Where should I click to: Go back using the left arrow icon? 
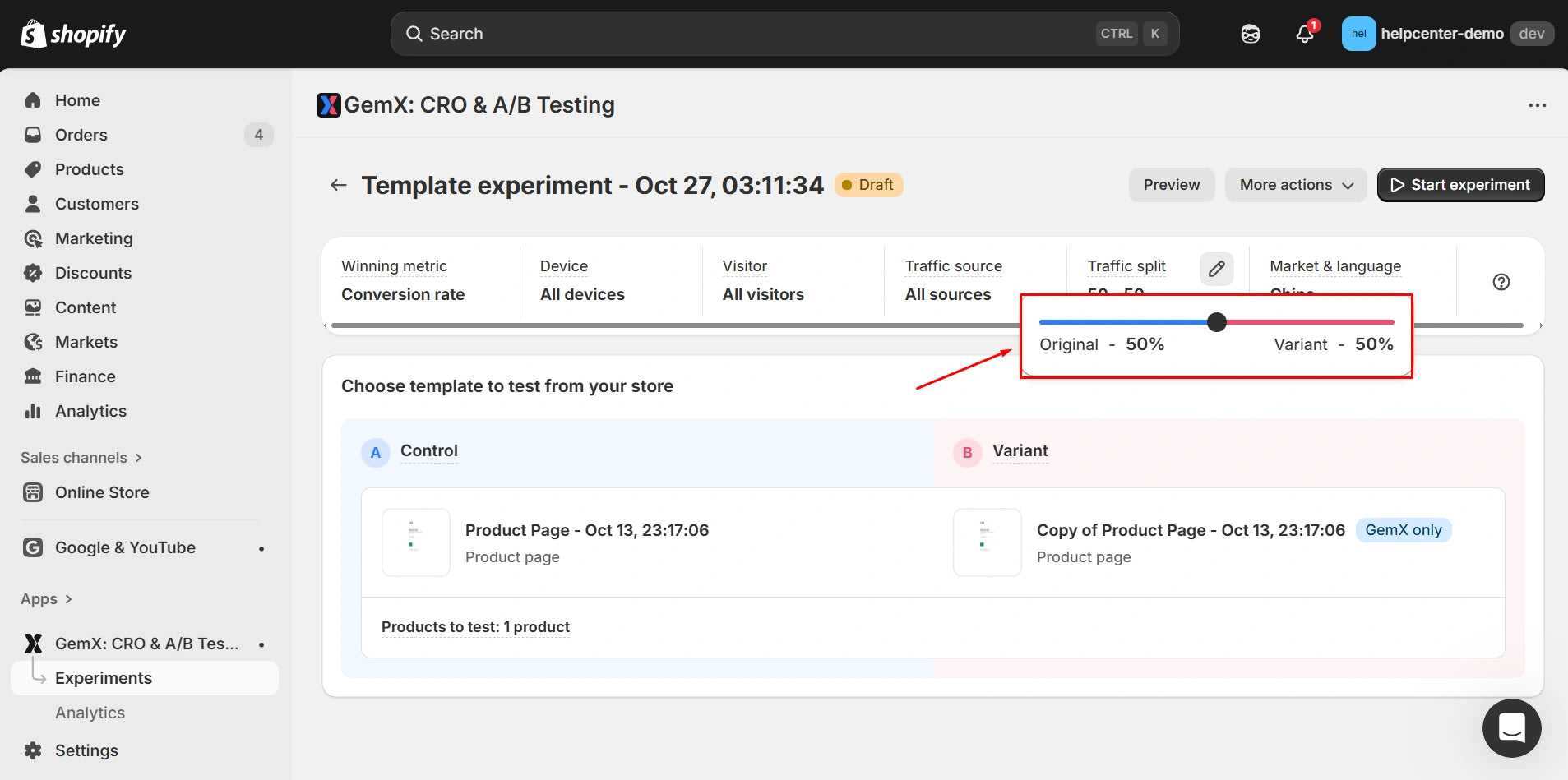(338, 185)
